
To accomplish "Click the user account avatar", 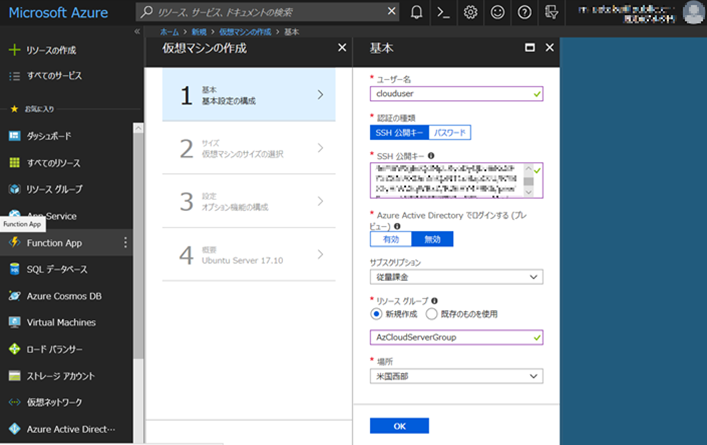I will click(694, 12).
